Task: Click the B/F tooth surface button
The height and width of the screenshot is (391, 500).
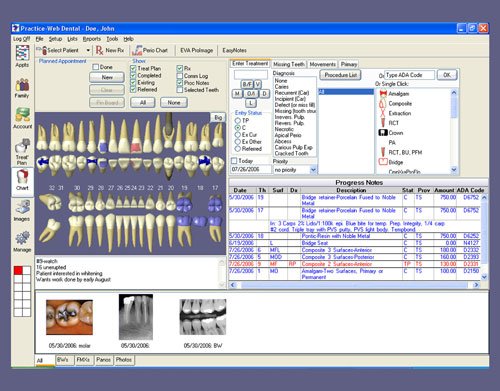Action: coord(247,84)
